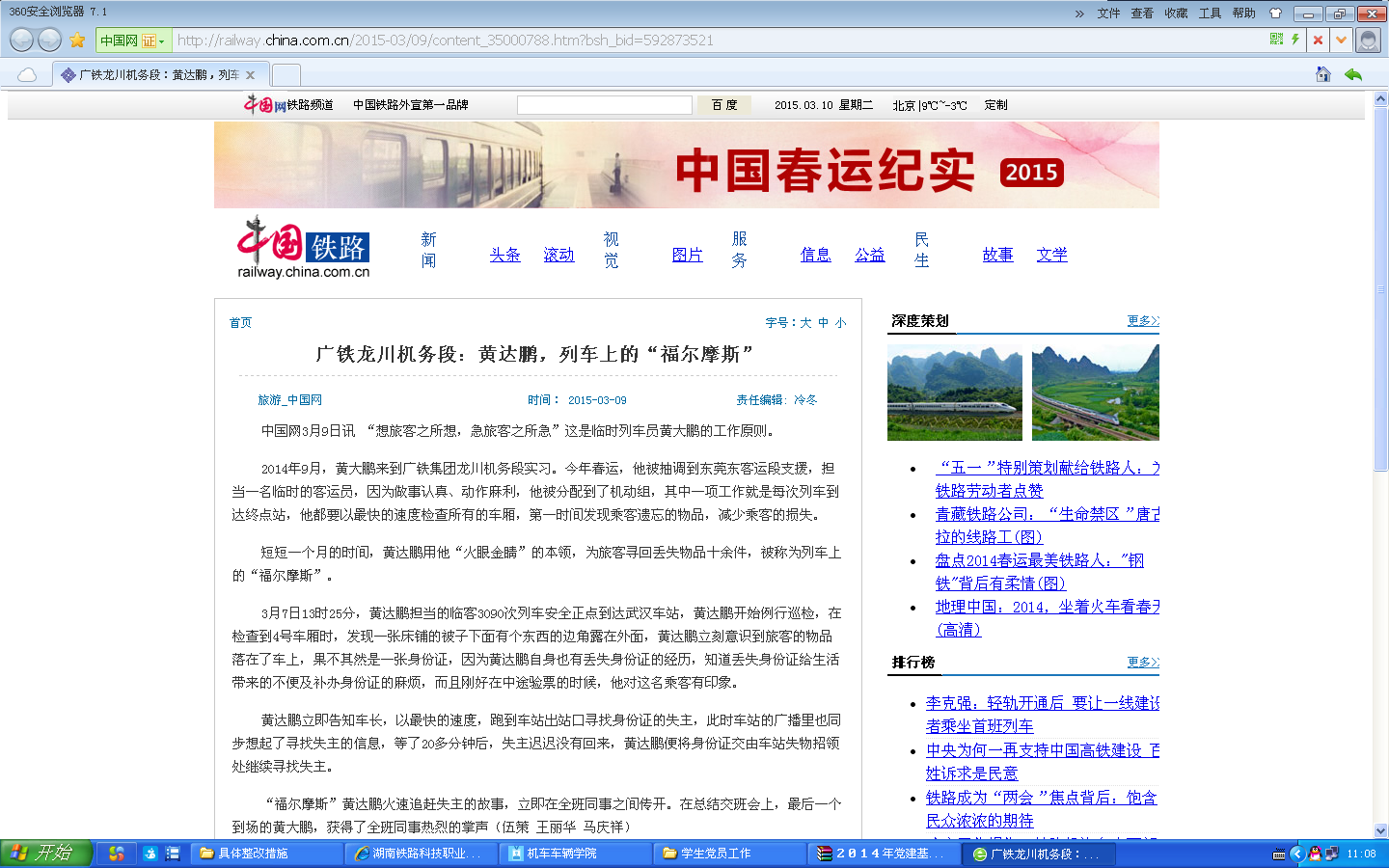Open the 故事 navigation link
The width and height of the screenshot is (1389, 868).
(x=997, y=255)
